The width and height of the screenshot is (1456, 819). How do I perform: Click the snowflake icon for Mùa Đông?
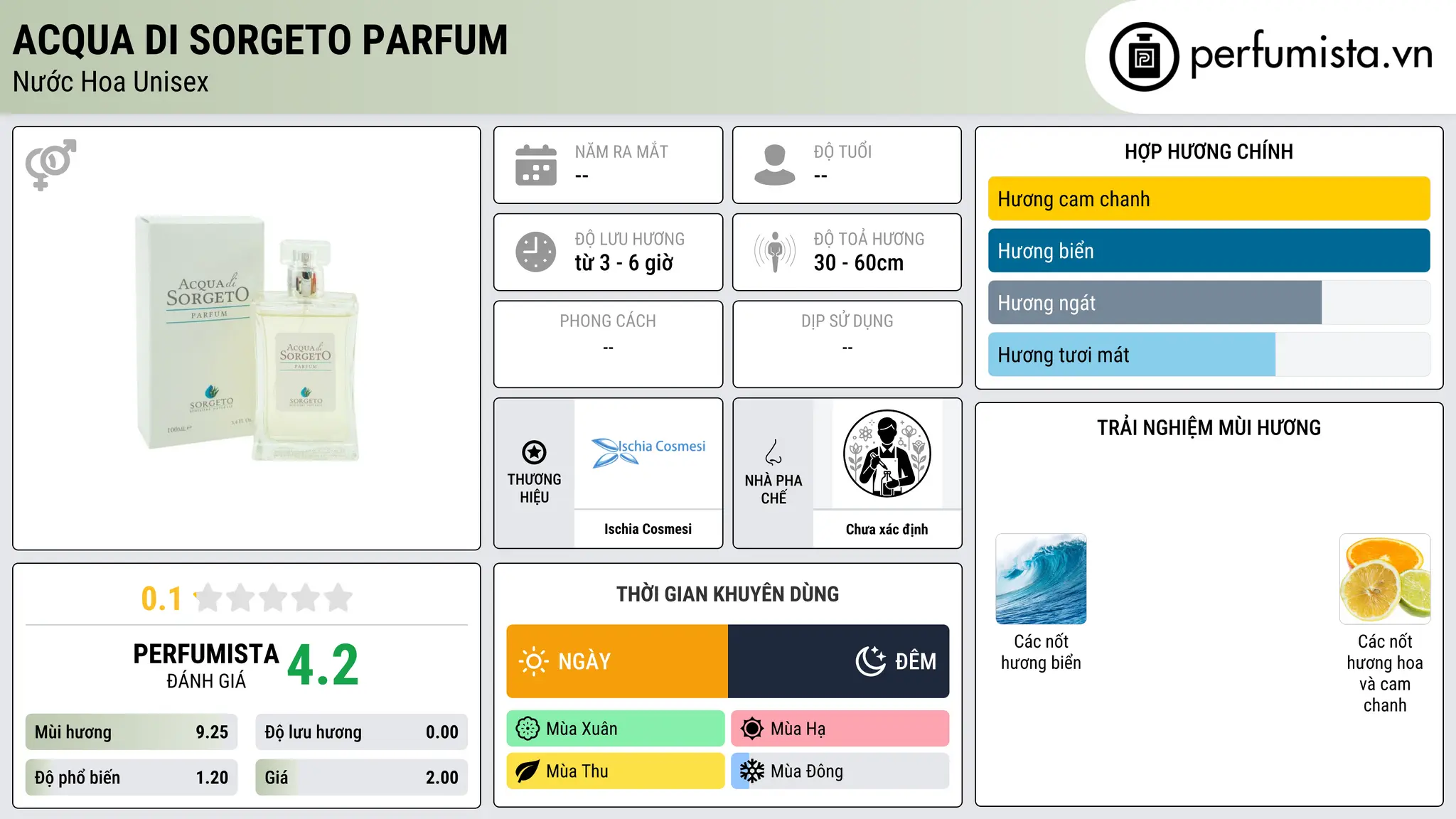coord(751,771)
